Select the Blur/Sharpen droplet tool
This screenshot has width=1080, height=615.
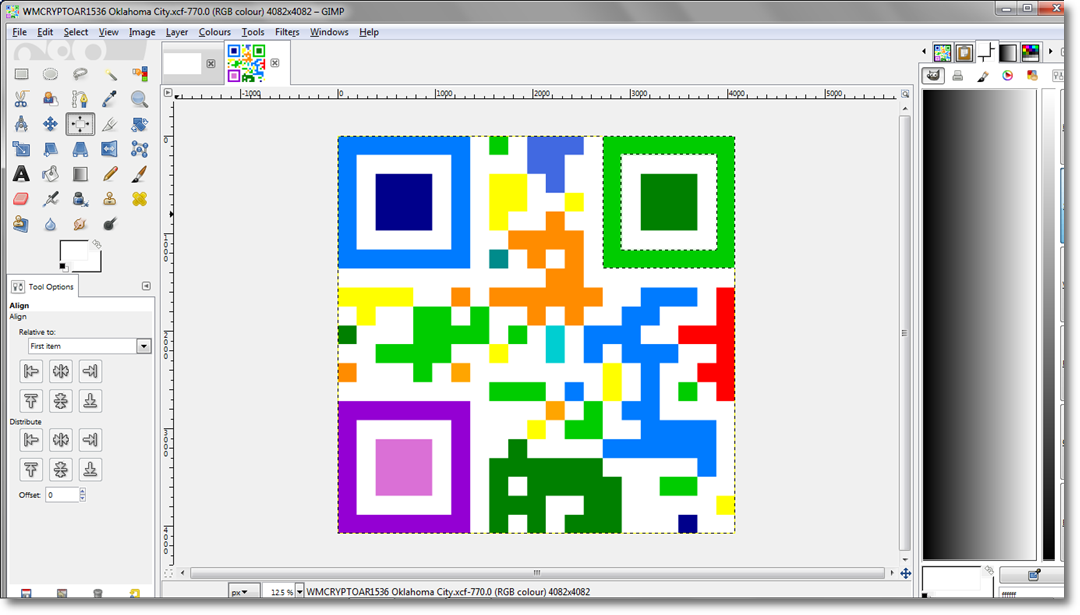(50, 224)
